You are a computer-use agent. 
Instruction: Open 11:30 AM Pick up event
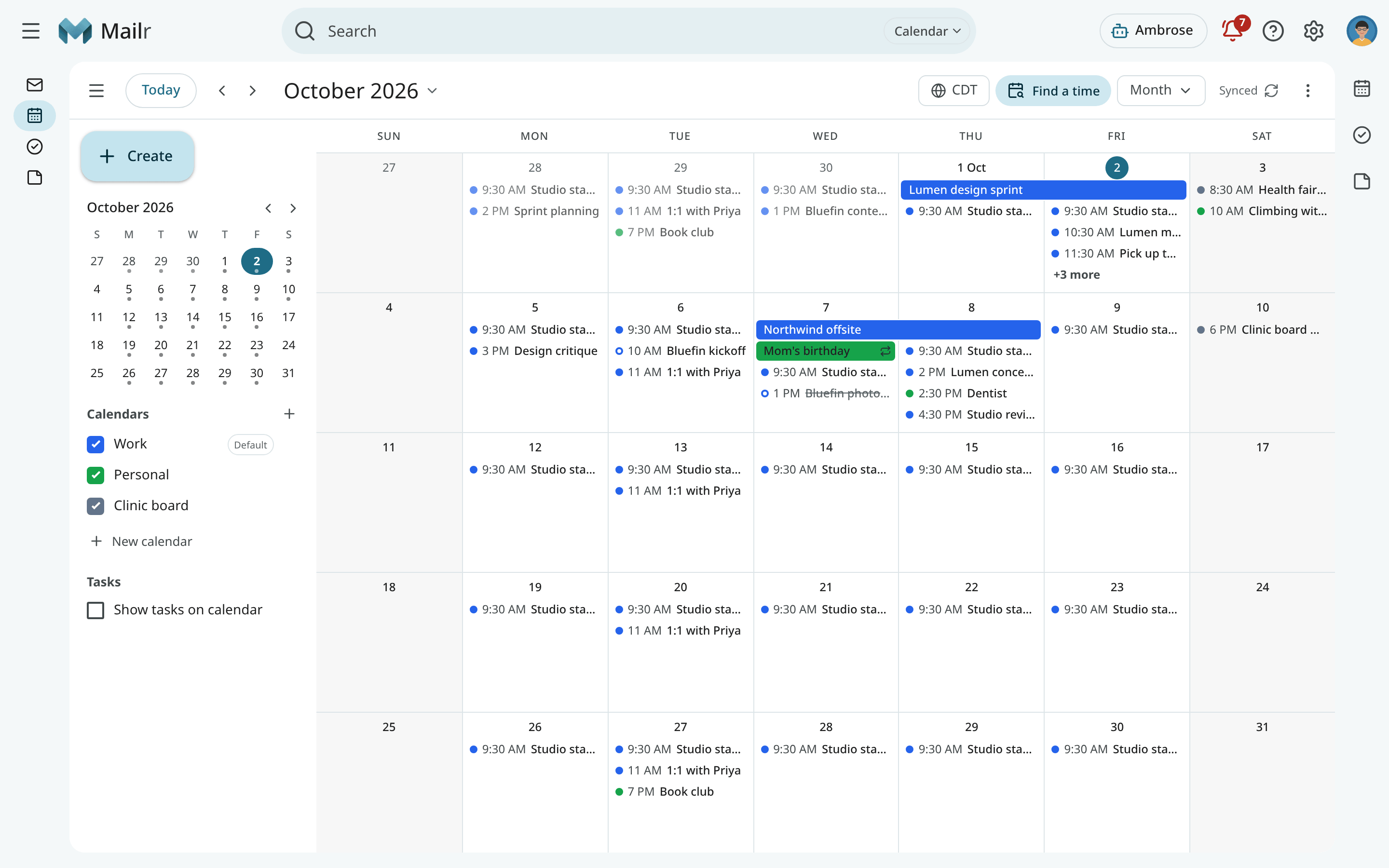pyautogui.click(x=1117, y=254)
